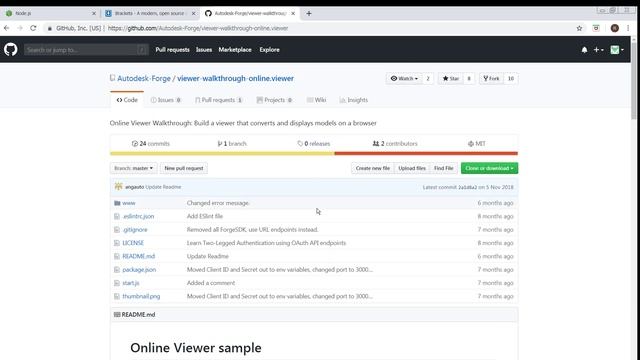
Task: Fork the repository
Action: click(491, 78)
